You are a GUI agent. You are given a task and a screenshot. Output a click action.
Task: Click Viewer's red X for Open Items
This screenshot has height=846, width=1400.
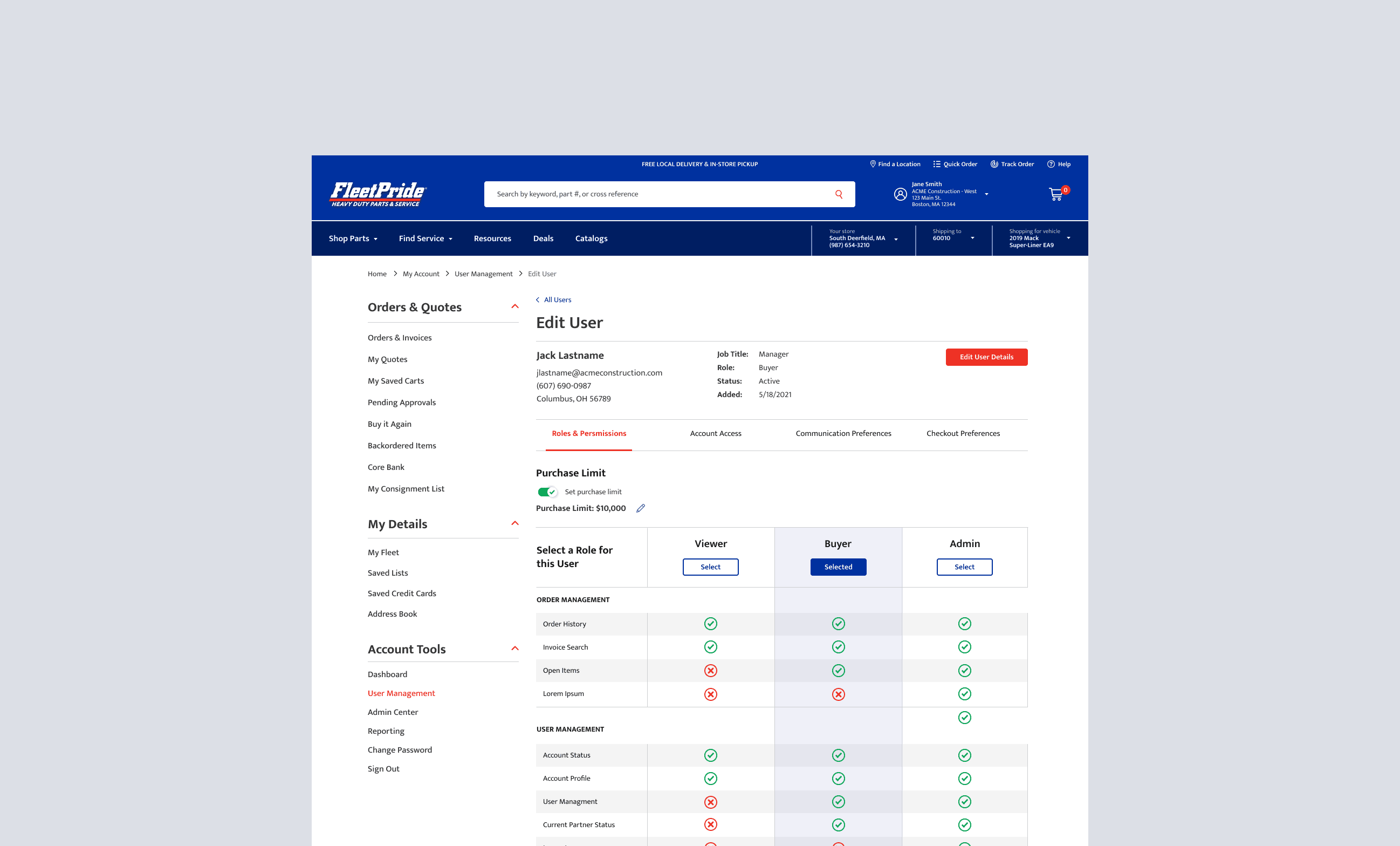(x=710, y=671)
